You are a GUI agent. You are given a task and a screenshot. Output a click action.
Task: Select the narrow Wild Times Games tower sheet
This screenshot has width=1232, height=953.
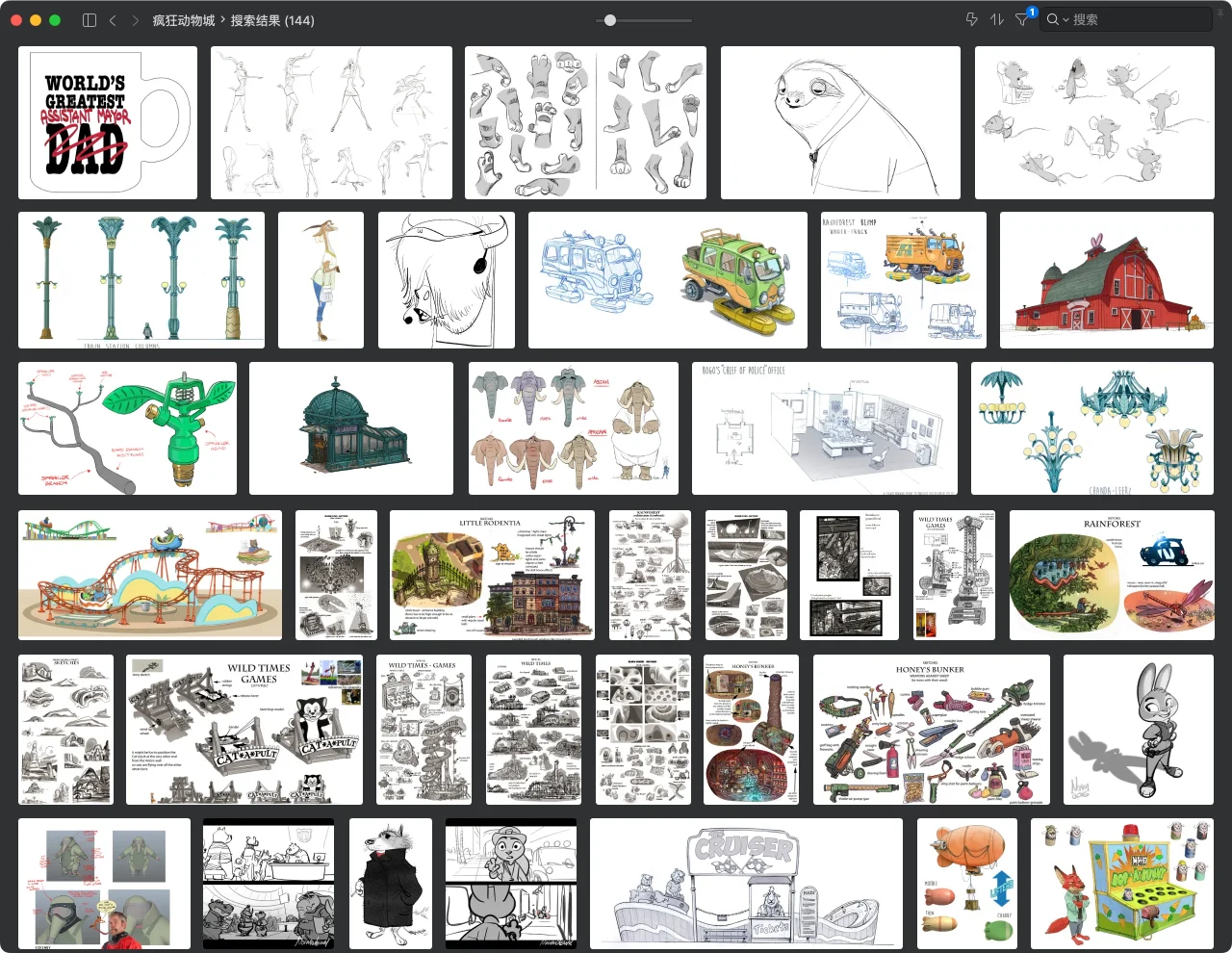[x=954, y=575]
